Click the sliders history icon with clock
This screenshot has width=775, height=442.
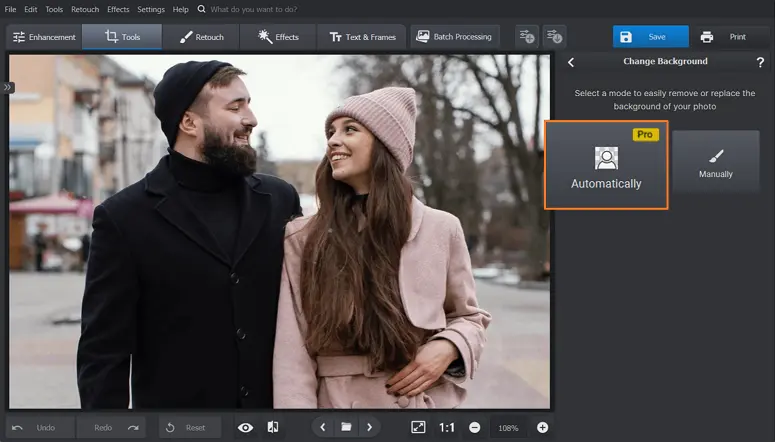[555, 37]
